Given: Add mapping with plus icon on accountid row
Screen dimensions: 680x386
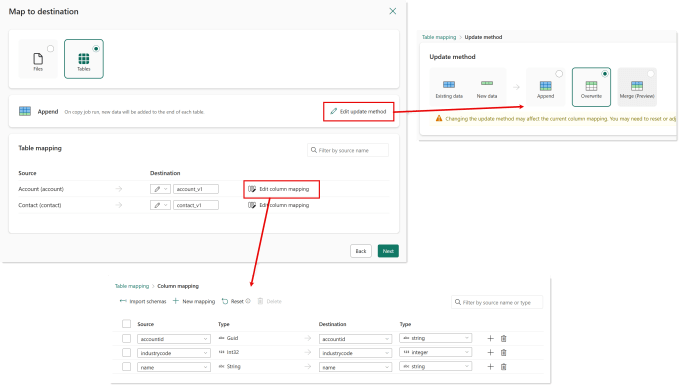Looking at the screenshot, I should pos(490,338).
